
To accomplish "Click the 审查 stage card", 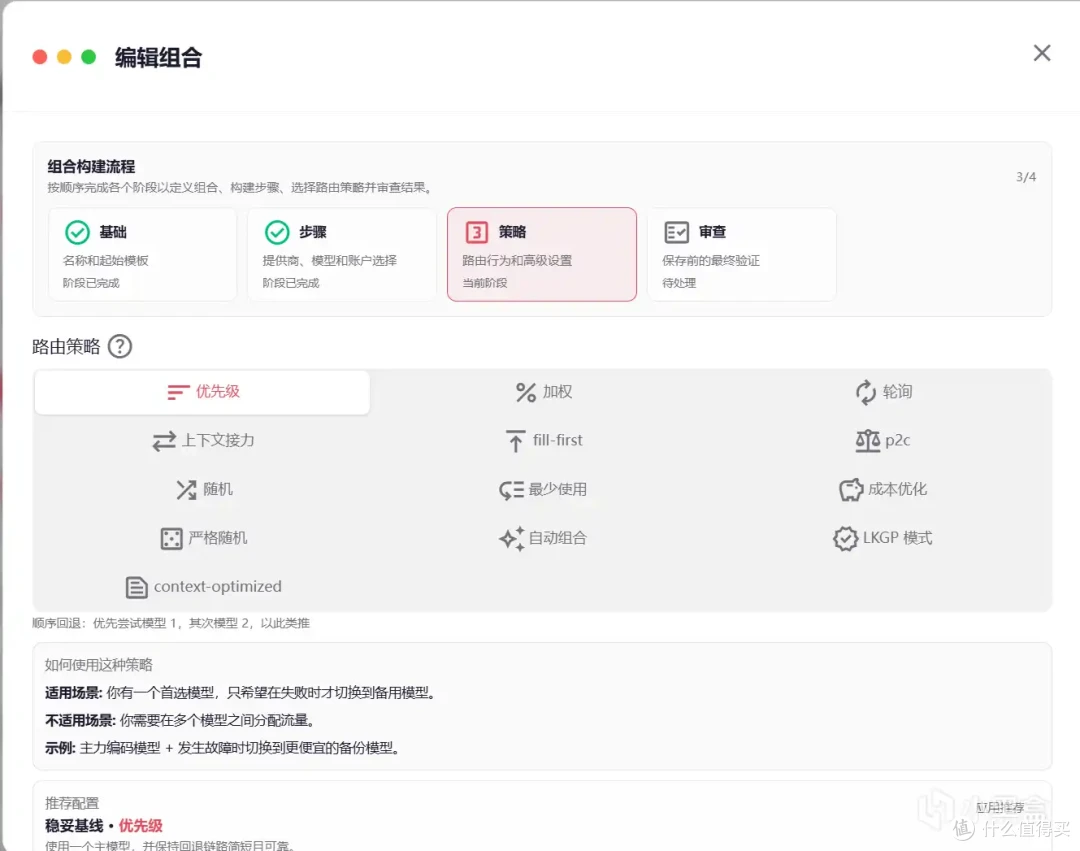I will 742,255.
